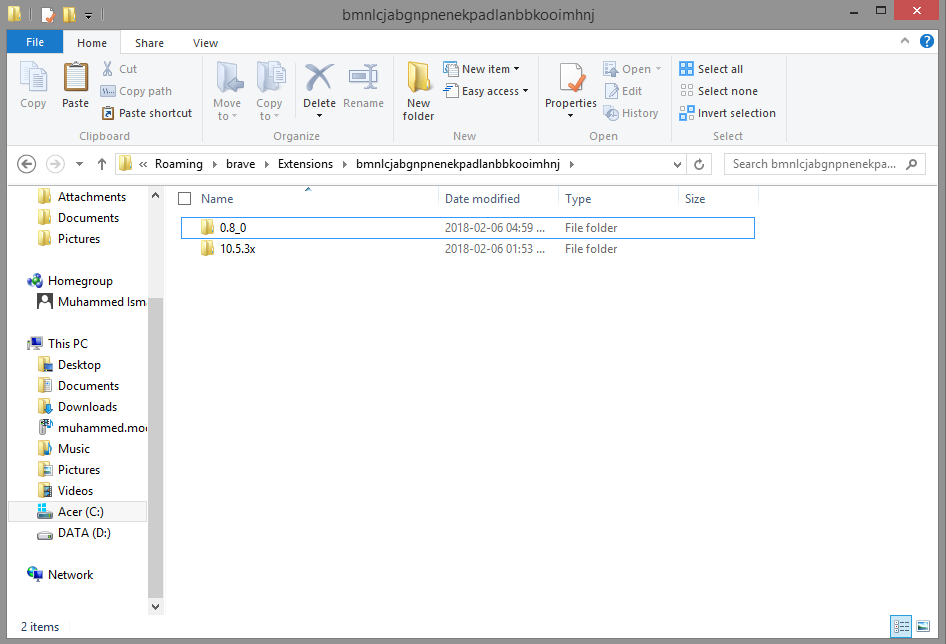
Task: Open the Easy access dropdown
Action: pyautogui.click(x=486, y=91)
